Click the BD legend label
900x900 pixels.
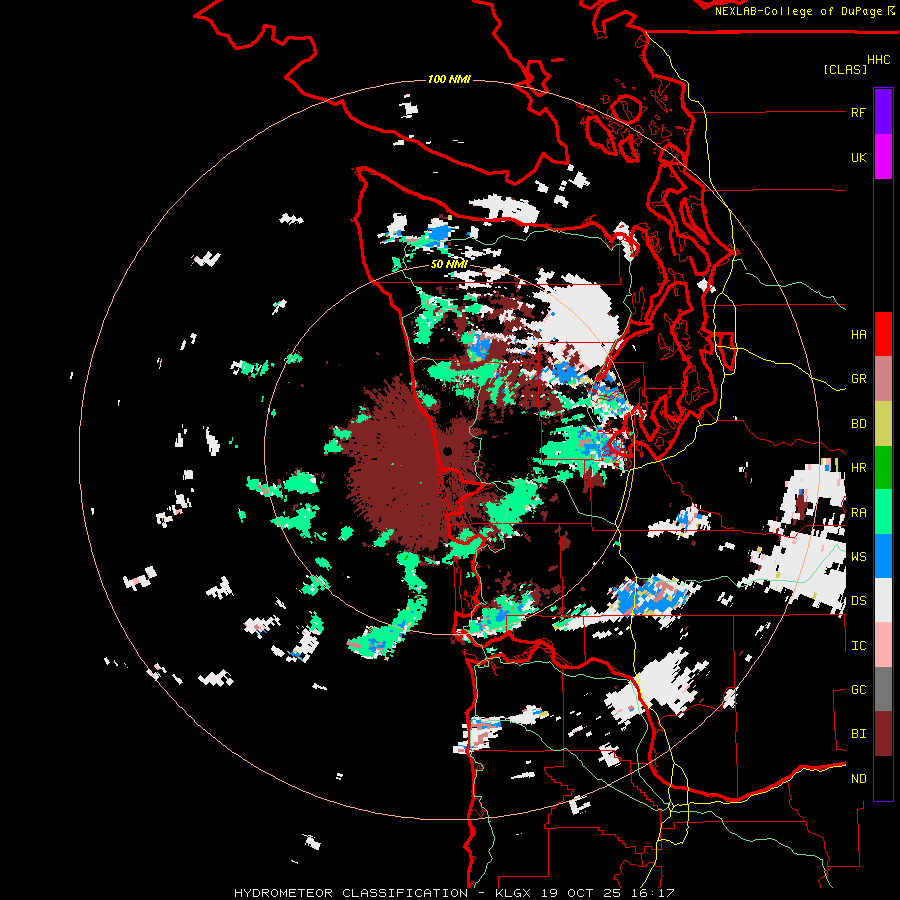tap(858, 424)
